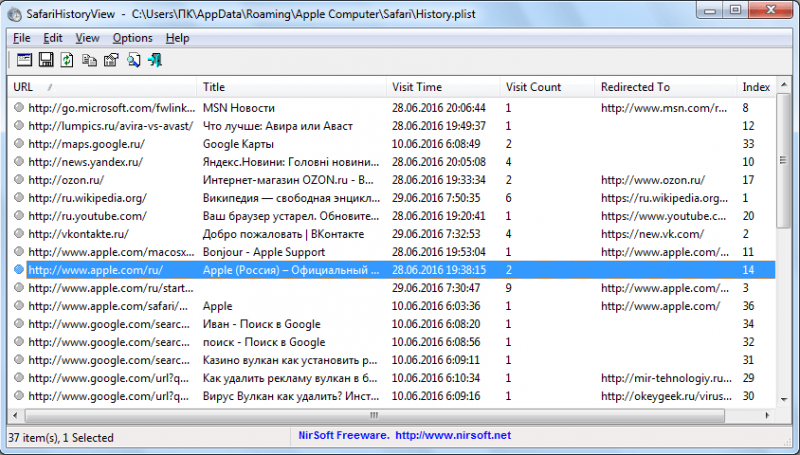The width and height of the screenshot is (800, 455).
Task: Open Properties via the toolbar icon
Action: click(x=110, y=60)
